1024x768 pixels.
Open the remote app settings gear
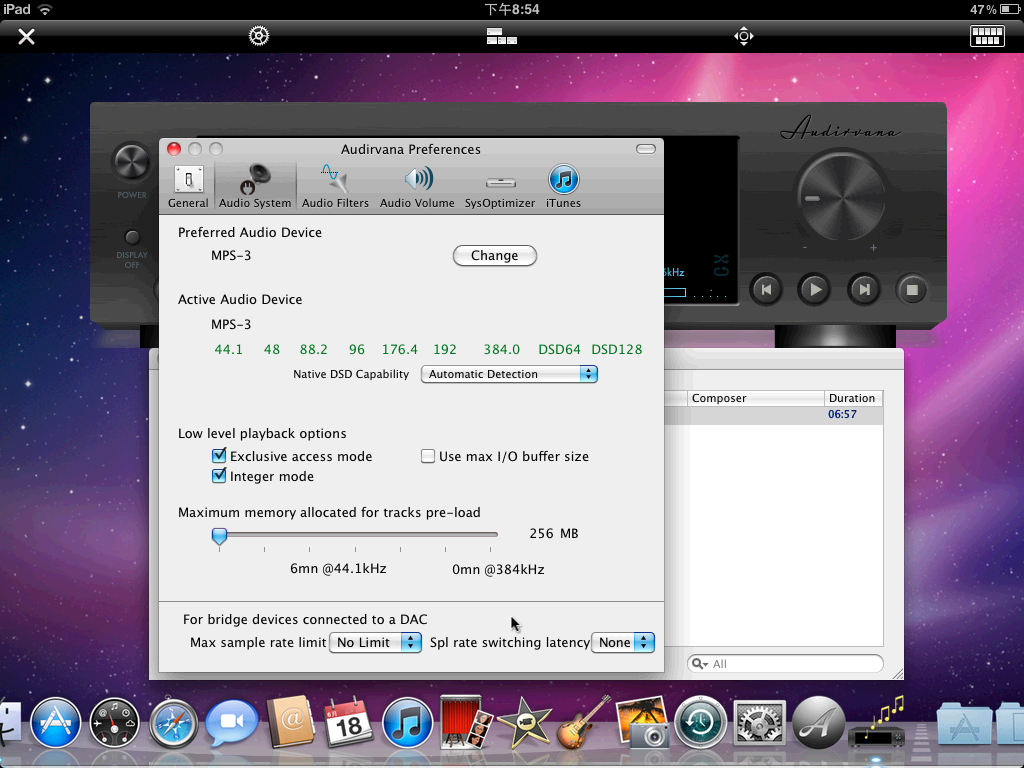259,36
